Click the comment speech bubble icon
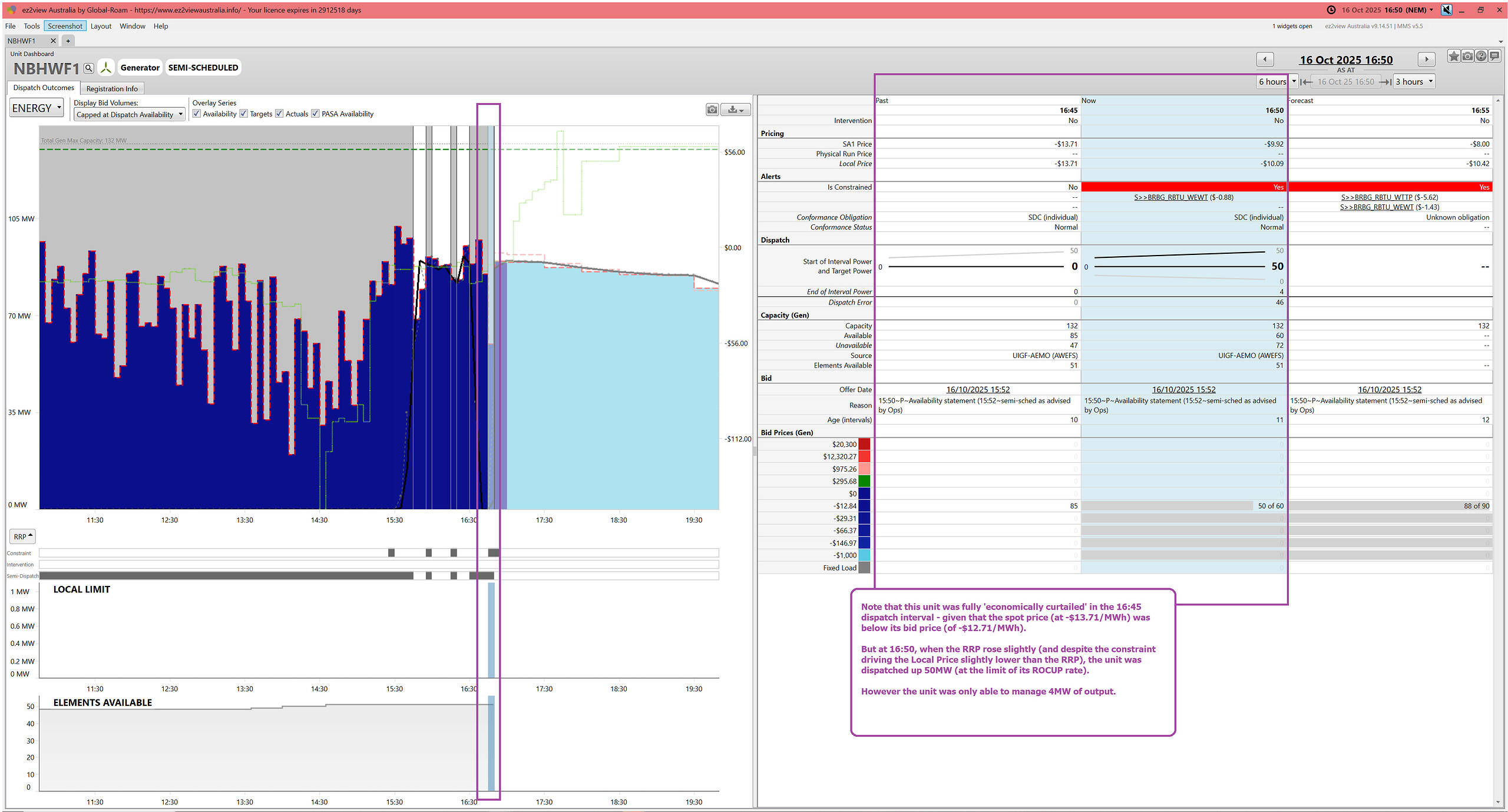1508x812 pixels. tap(1494, 57)
